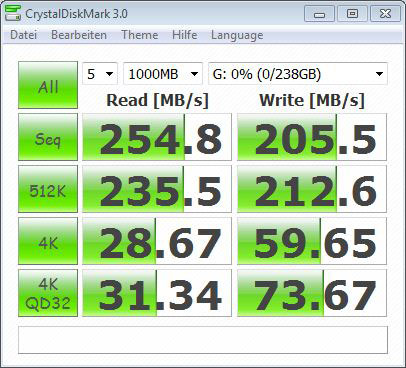This screenshot has width=406, height=368.
Task: Close the CrystalDiskMark window
Action: 385,14
